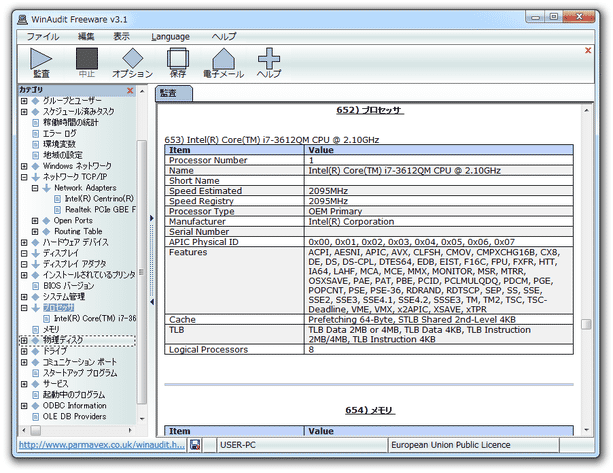Select スタートアップ プログラム tree item

click(x=80, y=373)
